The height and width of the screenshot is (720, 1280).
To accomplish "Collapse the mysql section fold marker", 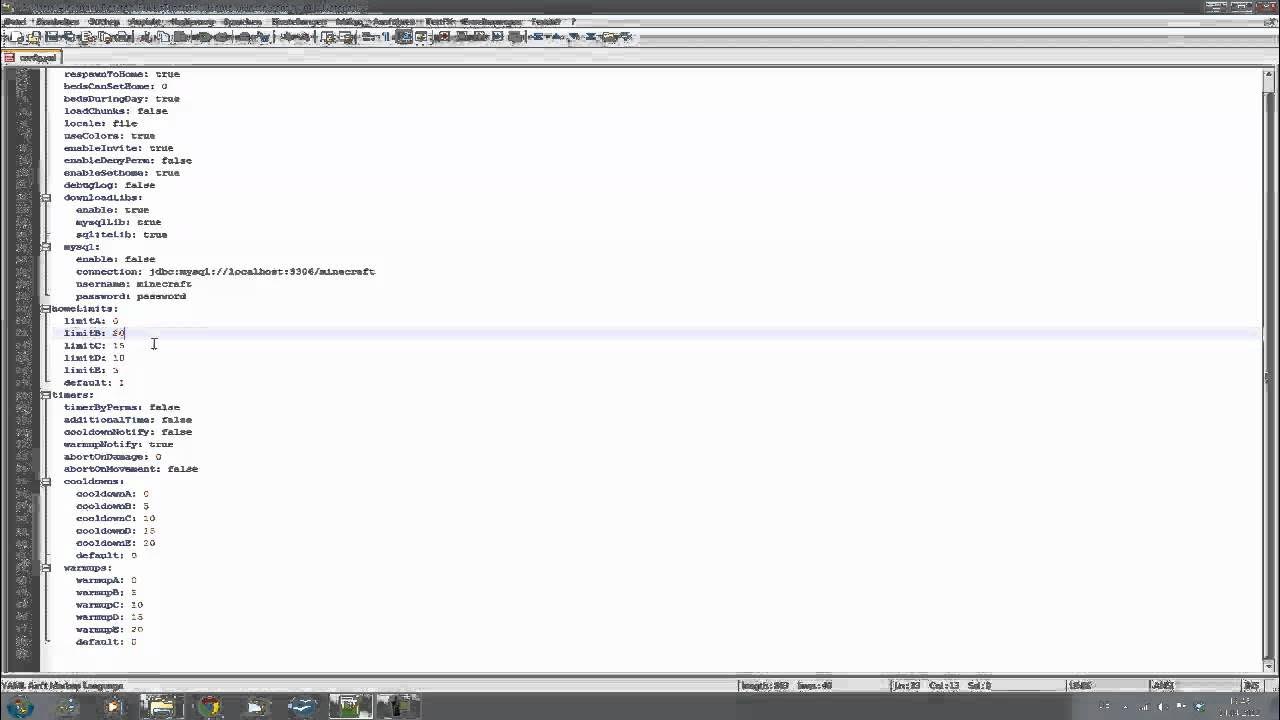I will 46,246.
